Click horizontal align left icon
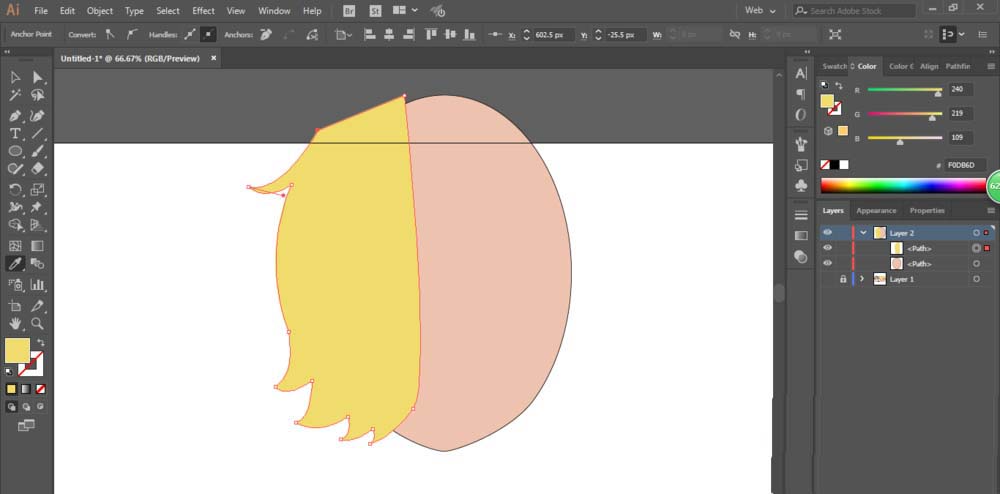 [369, 34]
